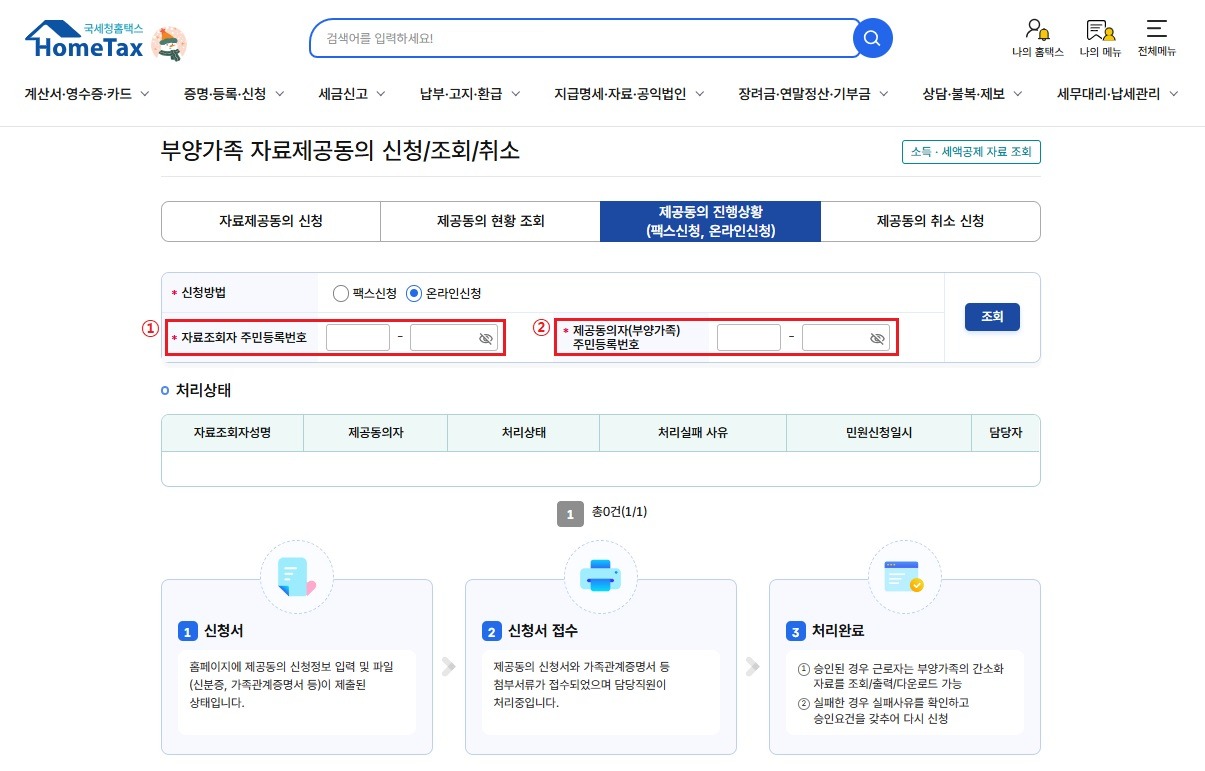The width and height of the screenshot is (1205, 771).
Task: Expand the 계산서·영수증·카드 menu
Action: point(87,94)
